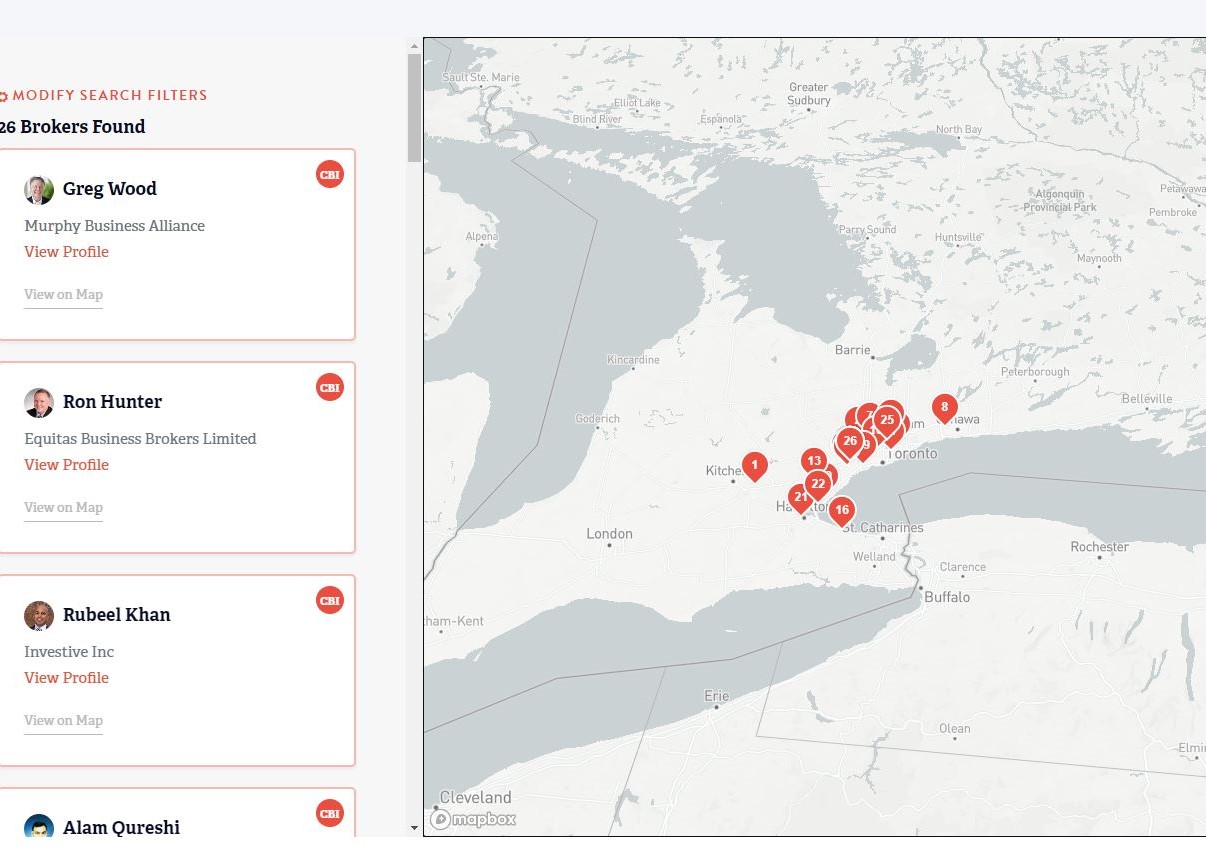Image resolution: width=1206 pixels, height=861 pixels.
Task: Open the Modify Search Filters link
Action: pos(110,96)
